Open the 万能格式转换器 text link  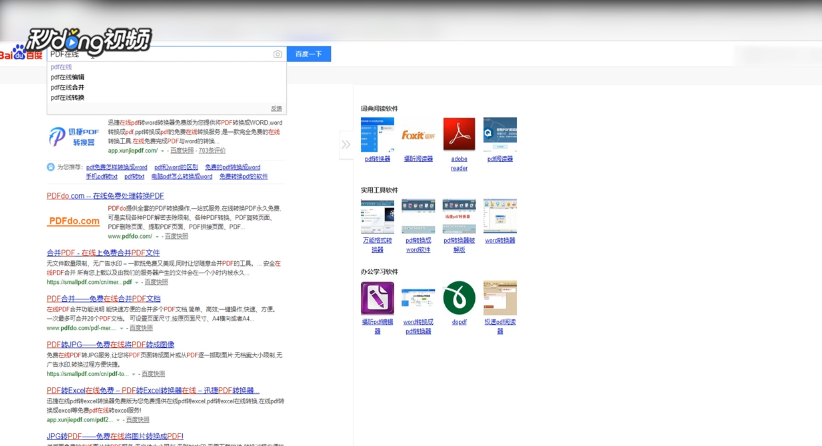click(377, 245)
